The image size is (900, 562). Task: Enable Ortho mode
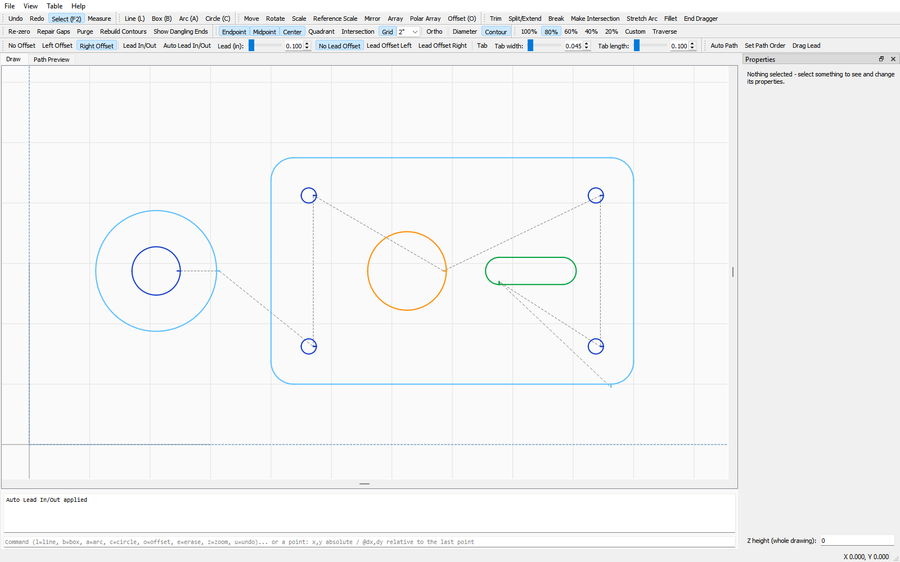click(435, 32)
